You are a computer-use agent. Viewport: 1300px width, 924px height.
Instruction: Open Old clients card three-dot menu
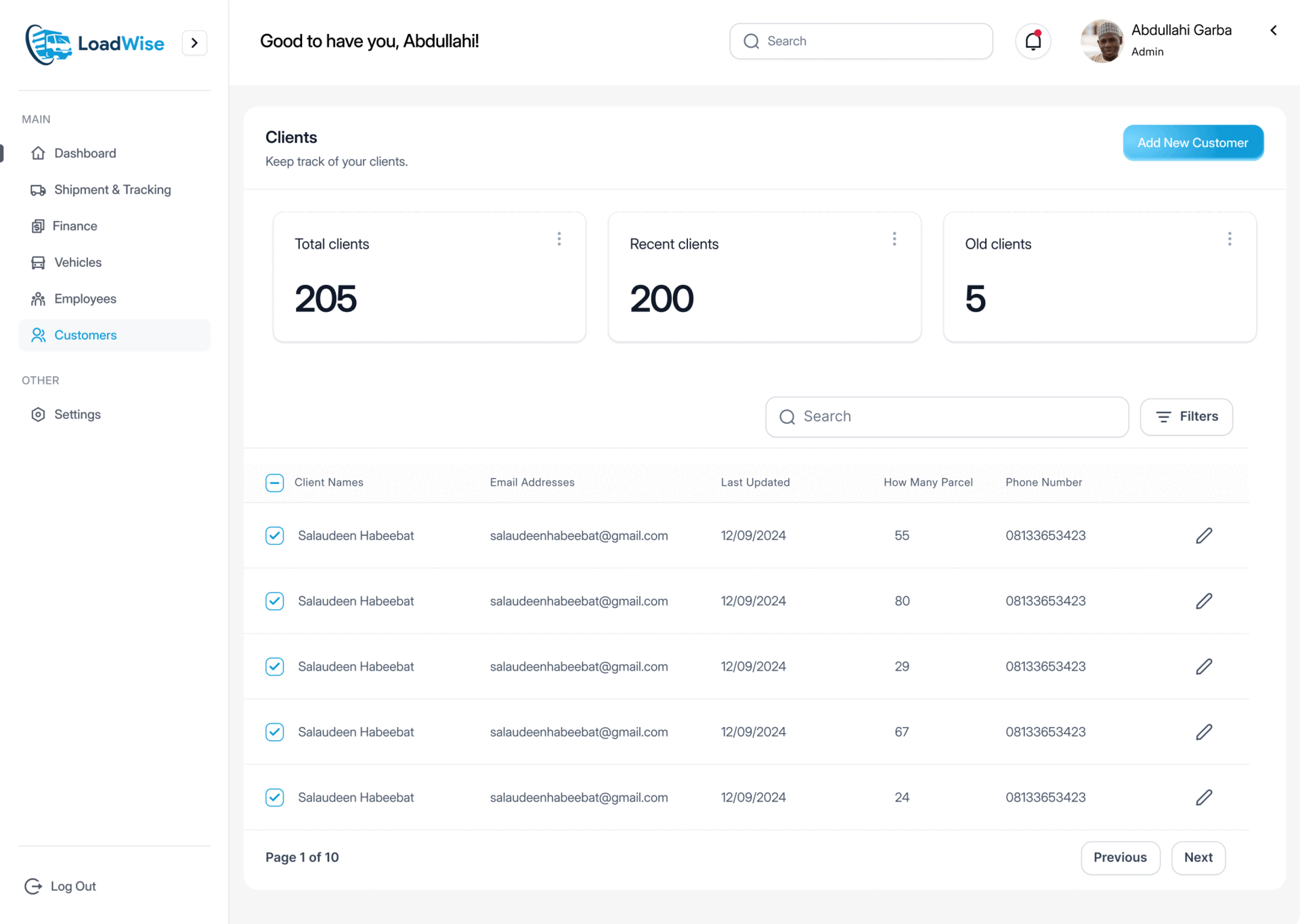click(x=1230, y=239)
